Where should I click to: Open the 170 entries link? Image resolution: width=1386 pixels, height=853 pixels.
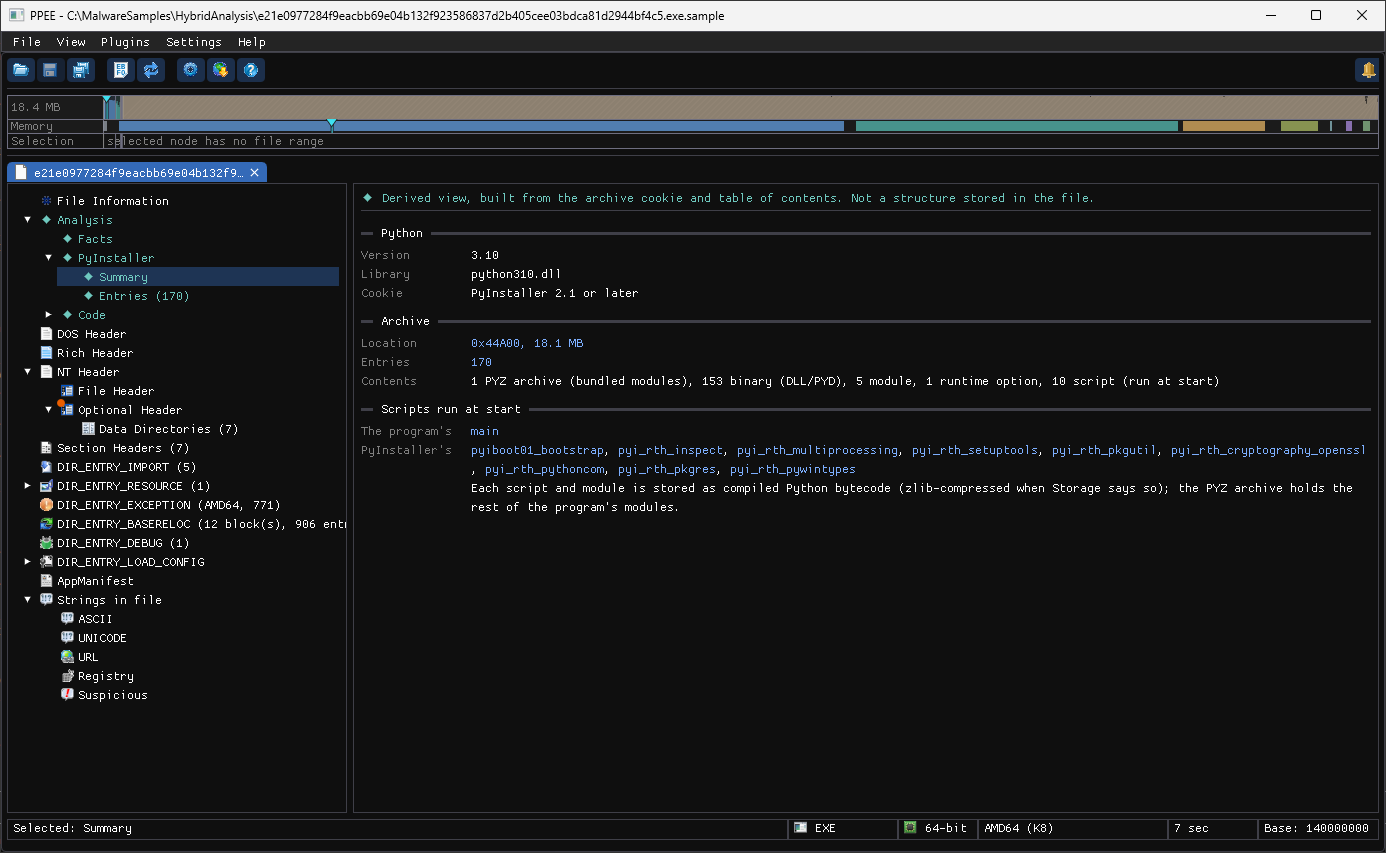(x=481, y=362)
